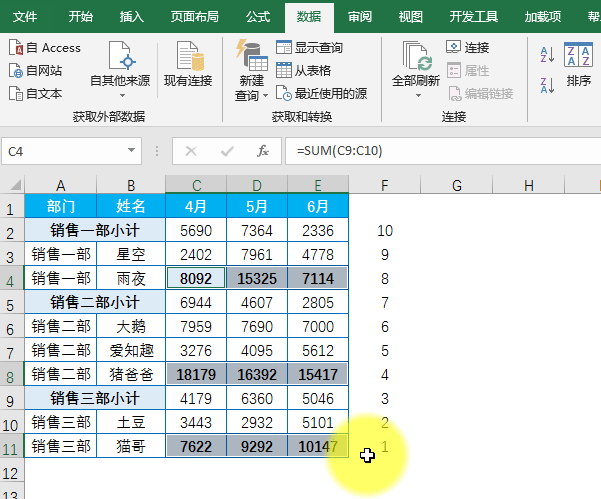Expand the 新建查询 dropdown

[x=265, y=97]
